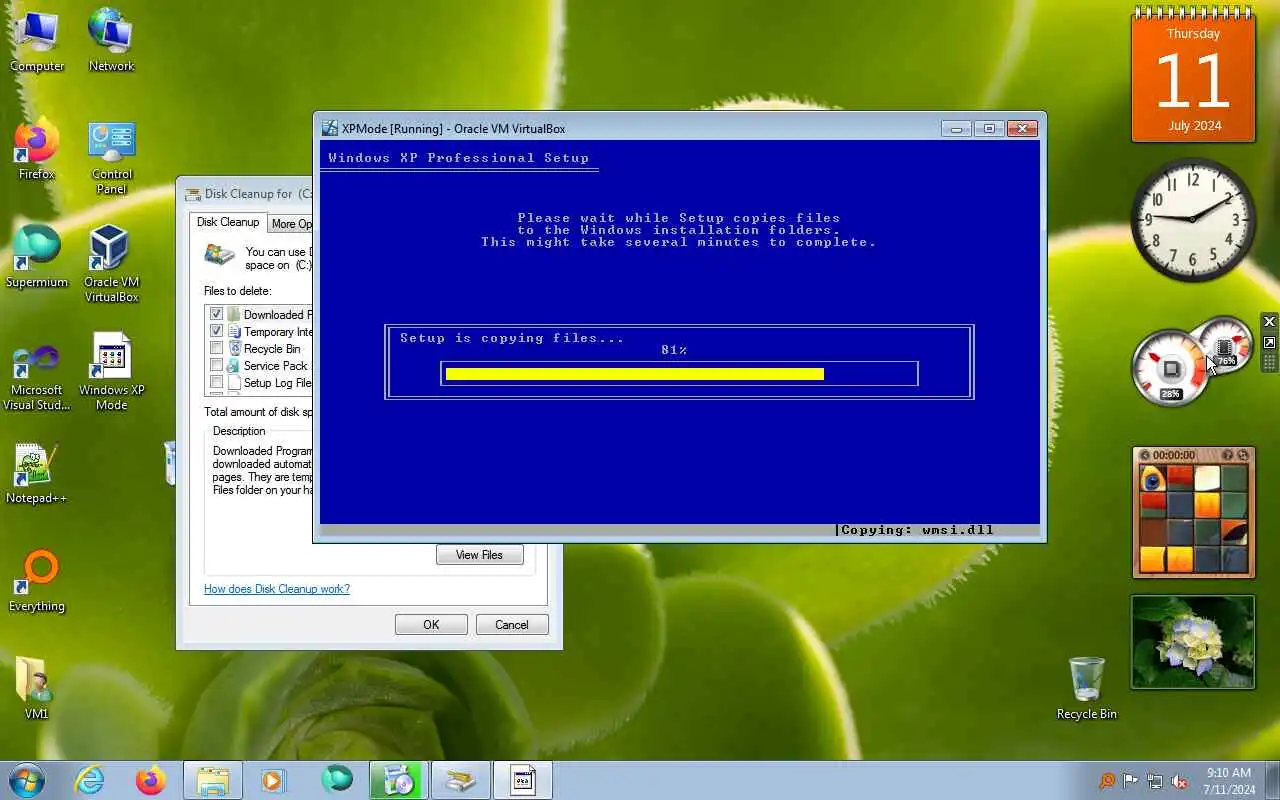Open 'How does Disk Cleanup work?' link

click(x=277, y=589)
